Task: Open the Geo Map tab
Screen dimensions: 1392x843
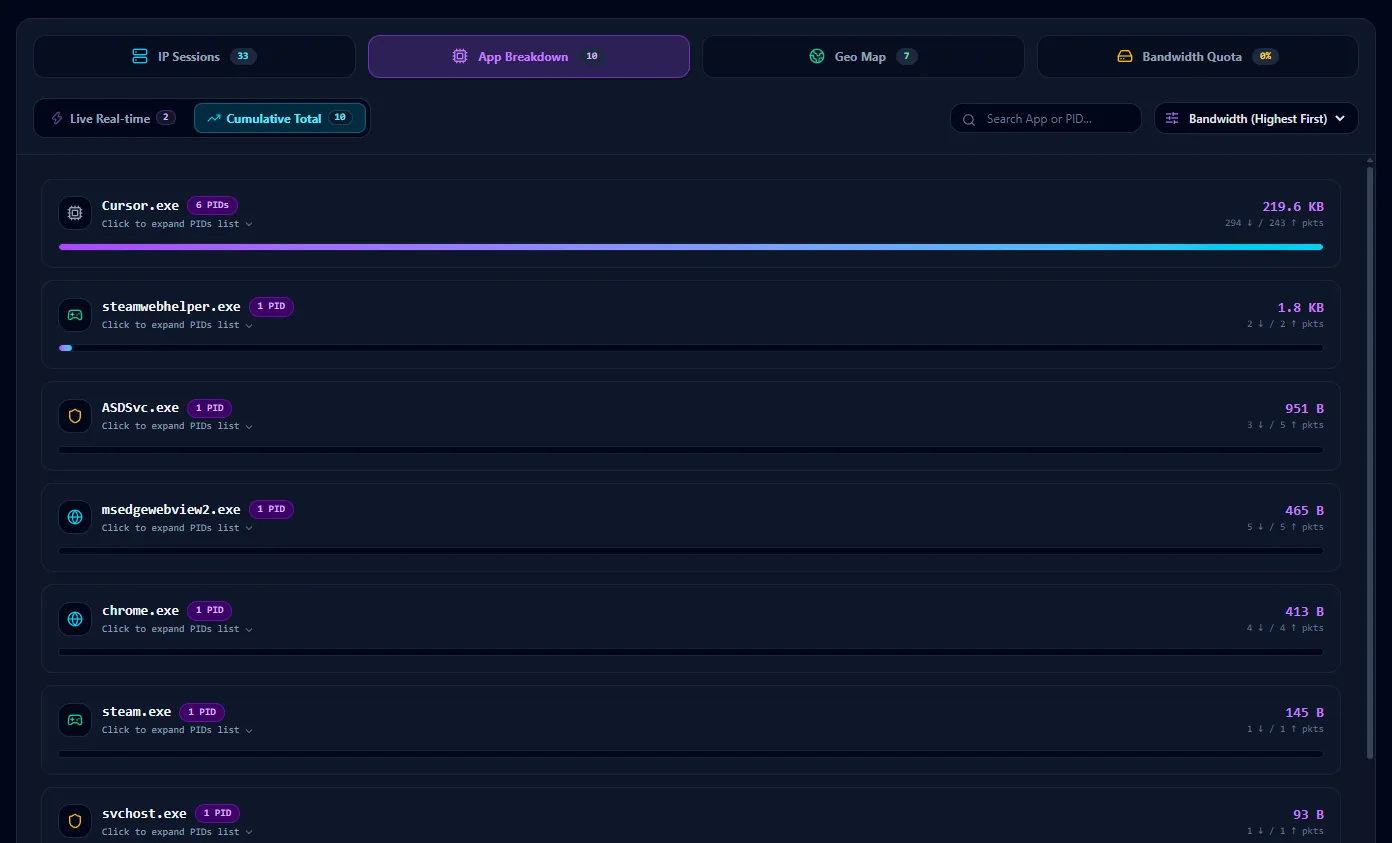Action: (863, 57)
